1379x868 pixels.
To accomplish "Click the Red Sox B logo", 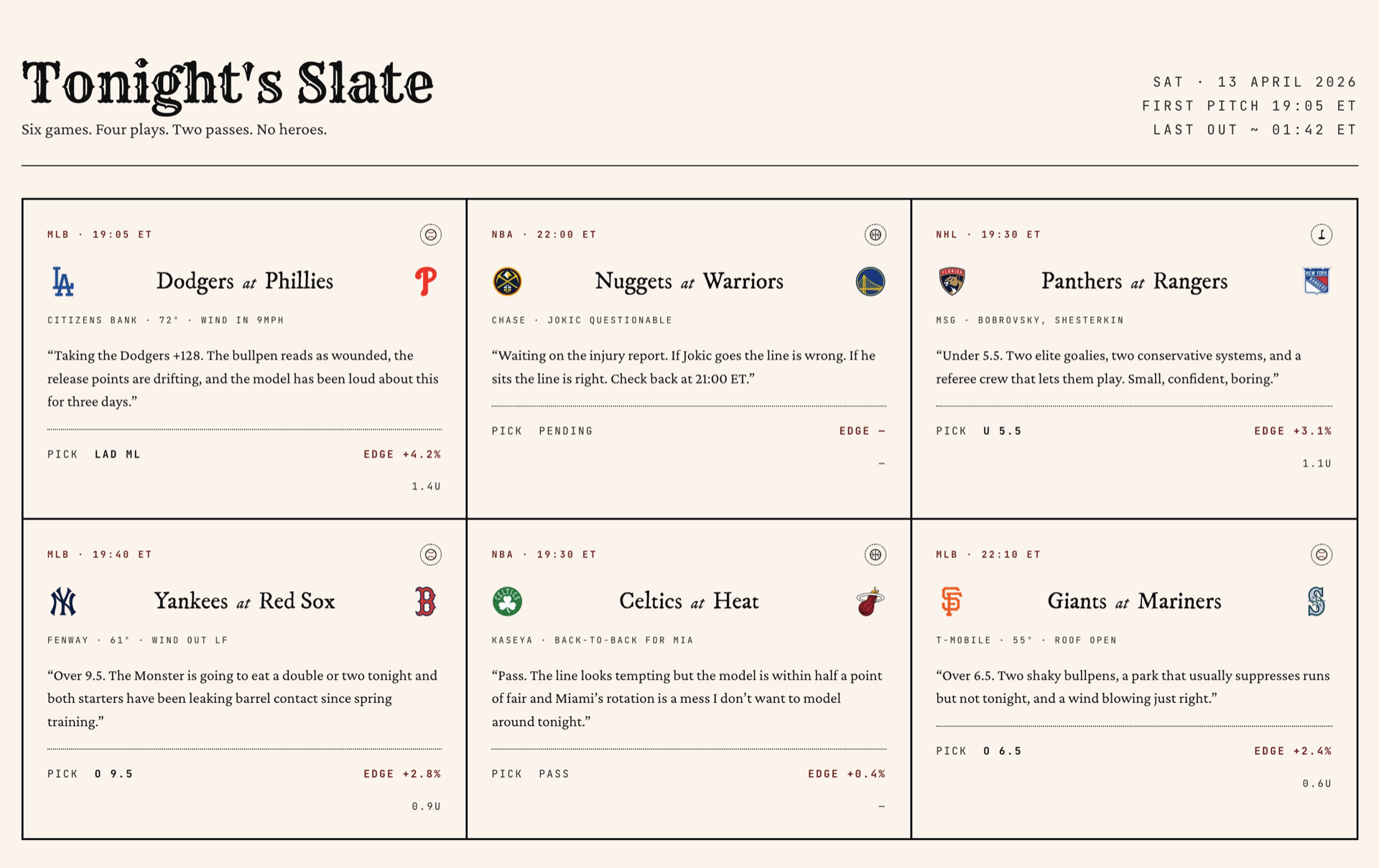I will [426, 602].
